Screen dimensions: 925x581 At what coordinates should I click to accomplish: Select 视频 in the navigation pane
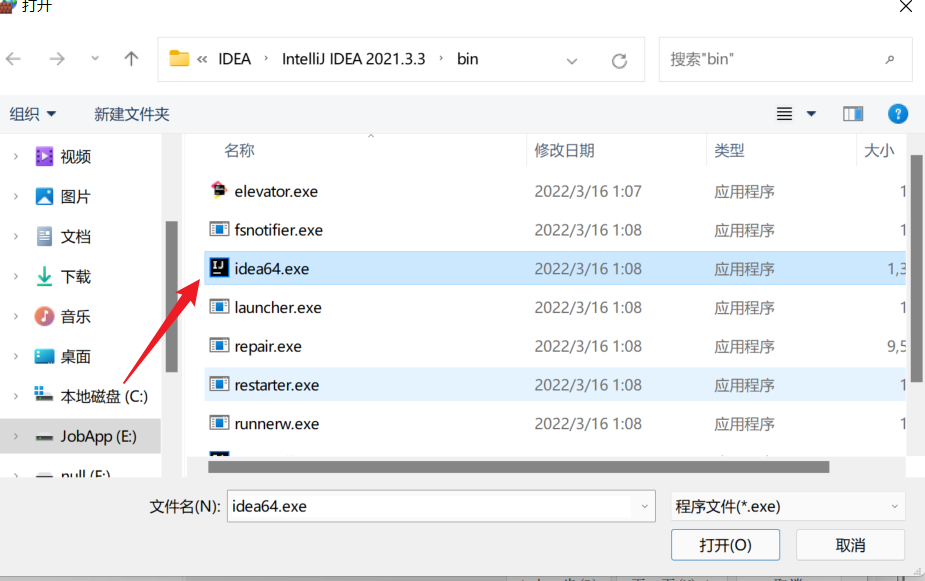[x=76, y=157]
